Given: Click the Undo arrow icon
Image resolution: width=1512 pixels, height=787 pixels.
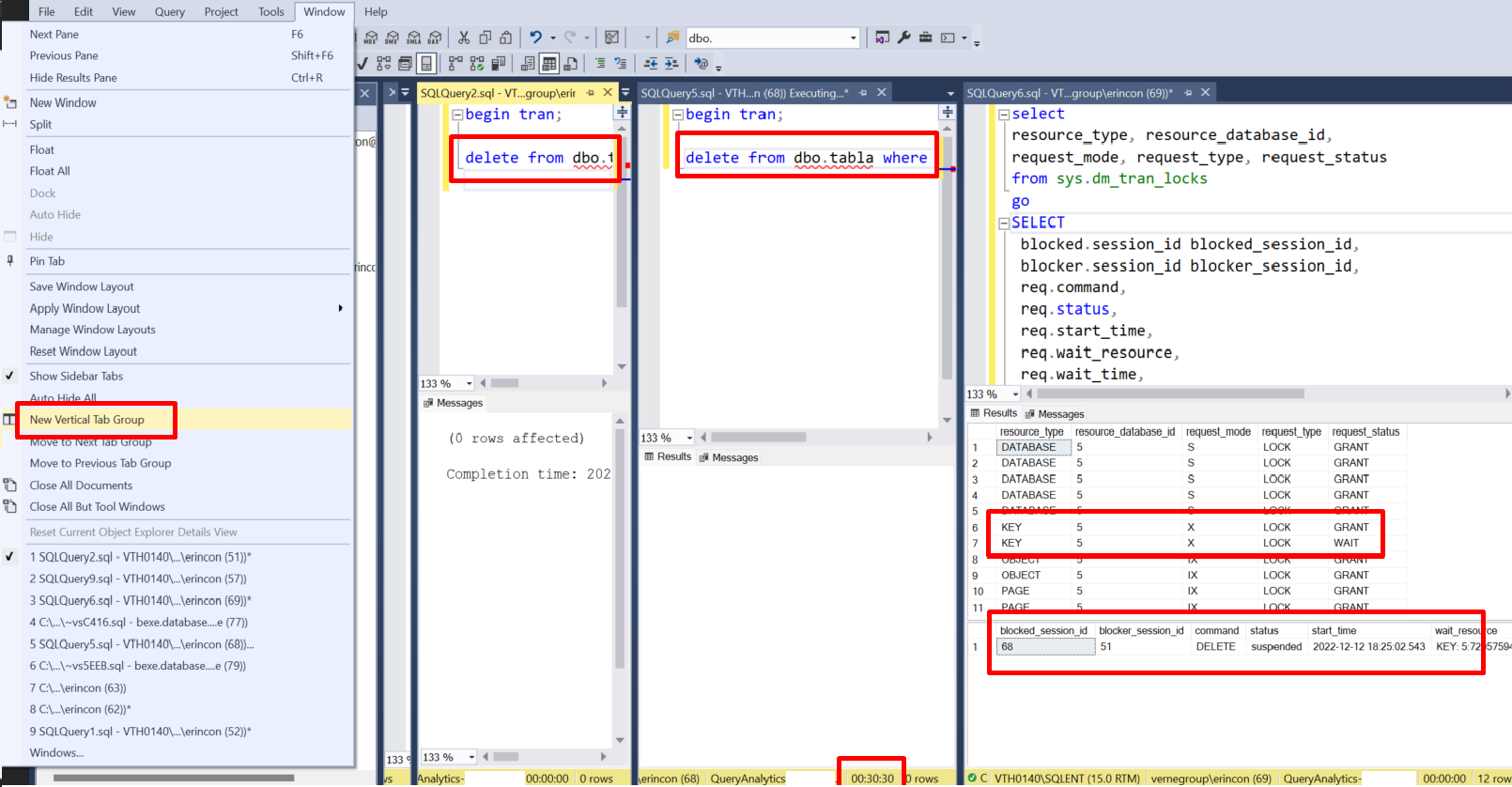Looking at the screenshot, I should click(x=535, y=38).
